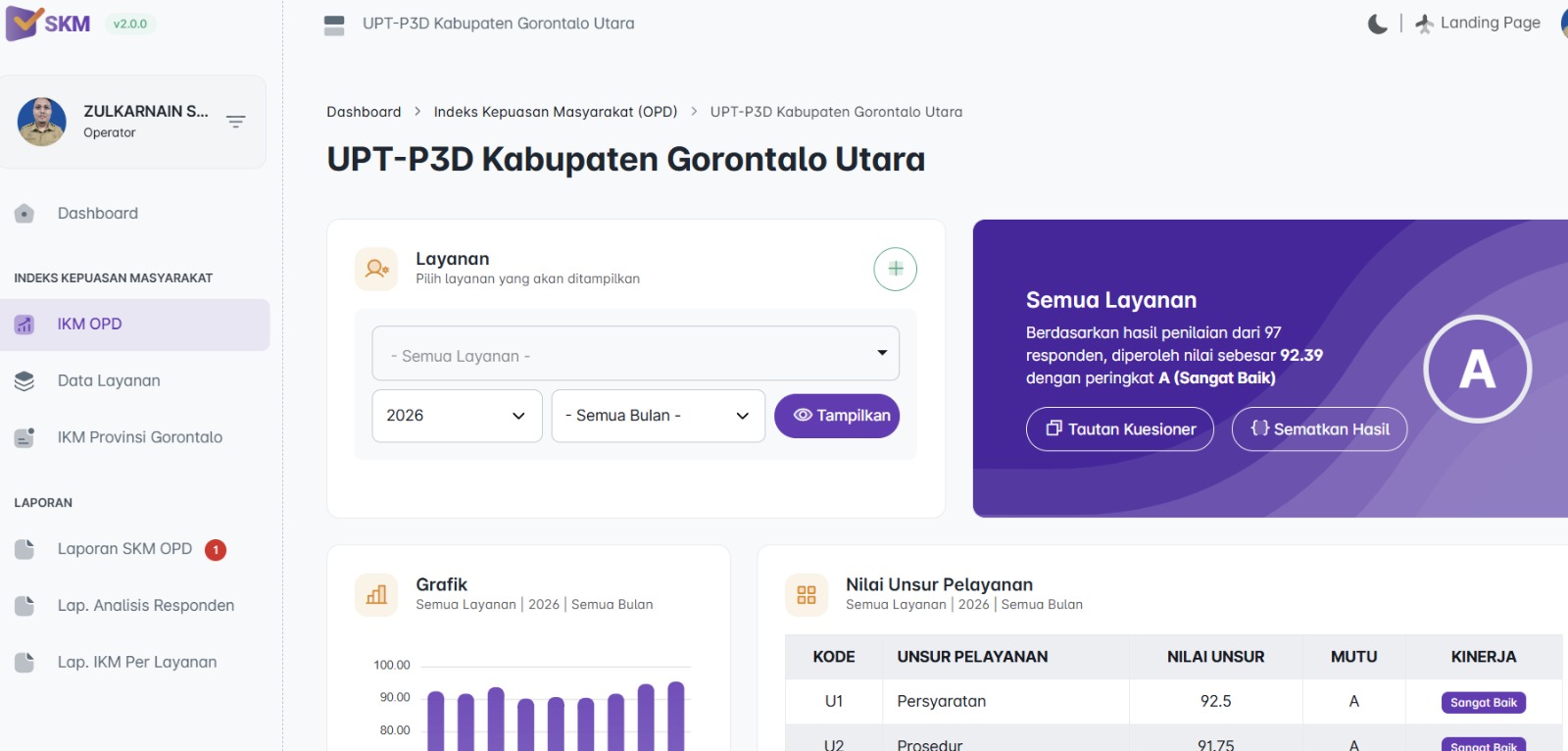Click the Sangat Baik badge for Persyaratan
1568x751 pixels.
(x=1484, y=702)
